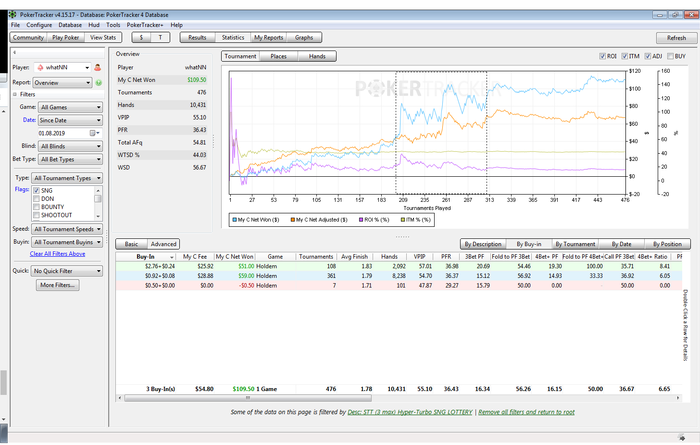Open the Game dropdown set to All Games
The height and width of the screenshot is (445, 700).
pos(70,107)
